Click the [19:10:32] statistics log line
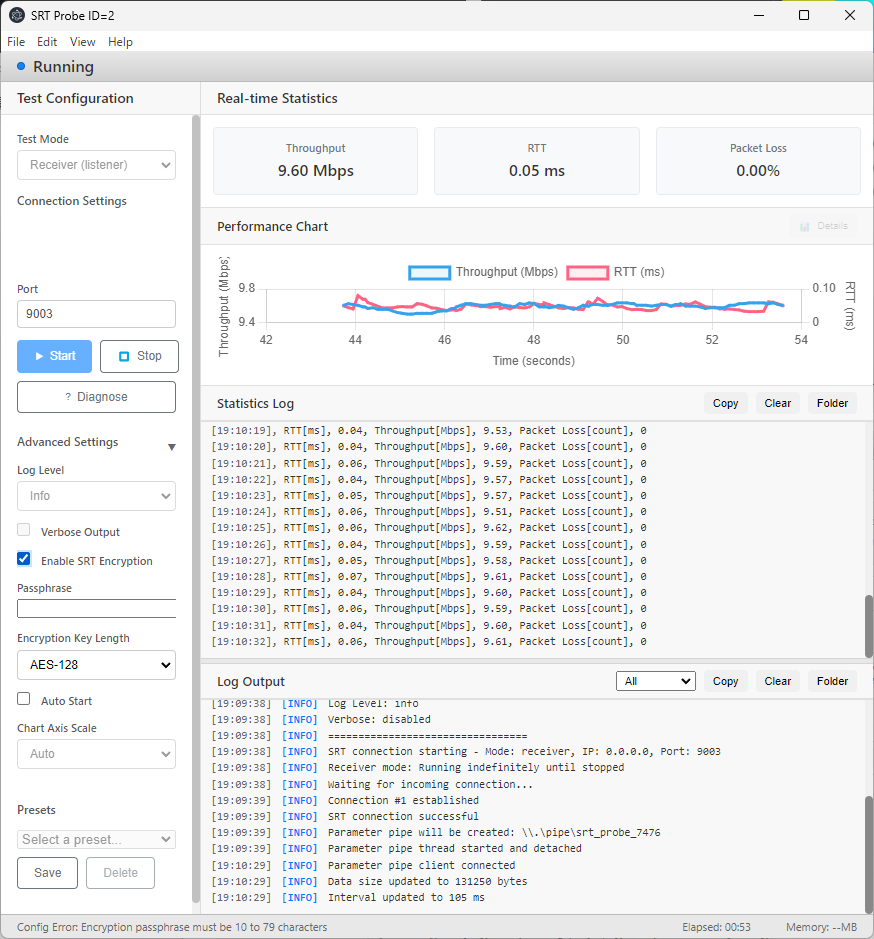Image resolution: width=874 pixels, height=939 pixels. pyautogui.click(x=429, y=641)
